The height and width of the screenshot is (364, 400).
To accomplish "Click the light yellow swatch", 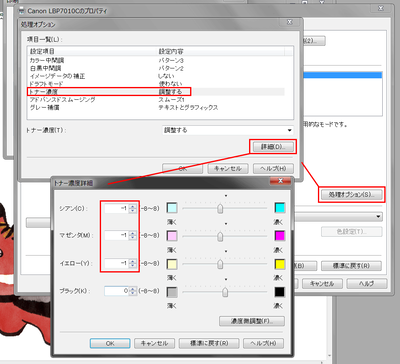I will point(172,264).
